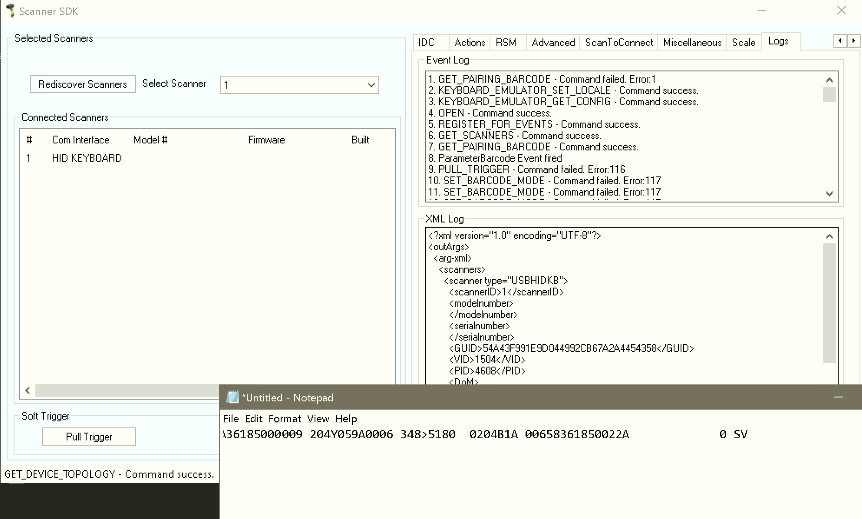Click log entry 4 OPEN Command success

pos(490,113)
